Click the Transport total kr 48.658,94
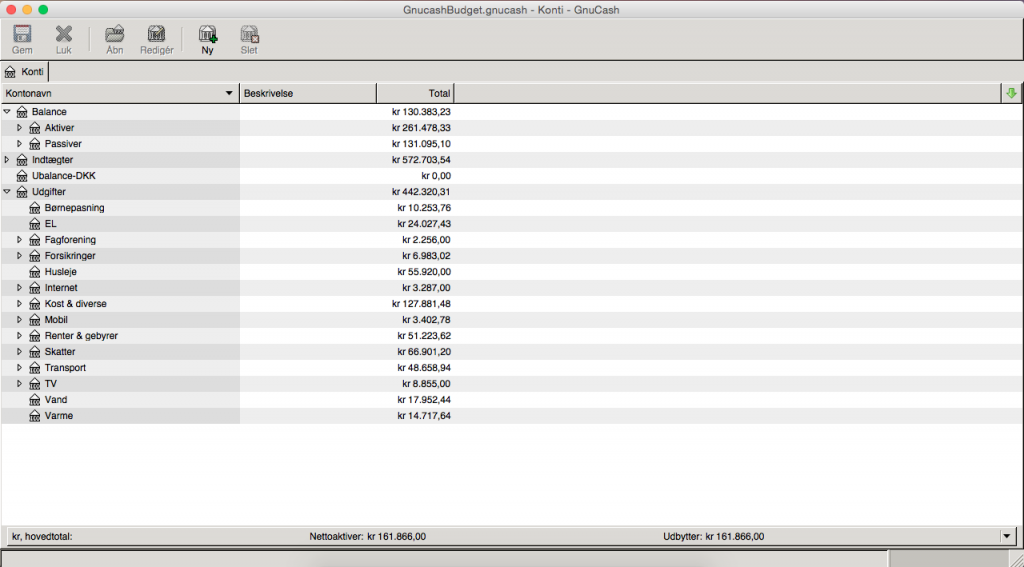Viewport: 1024px width, 567px height. click(424, 368)
